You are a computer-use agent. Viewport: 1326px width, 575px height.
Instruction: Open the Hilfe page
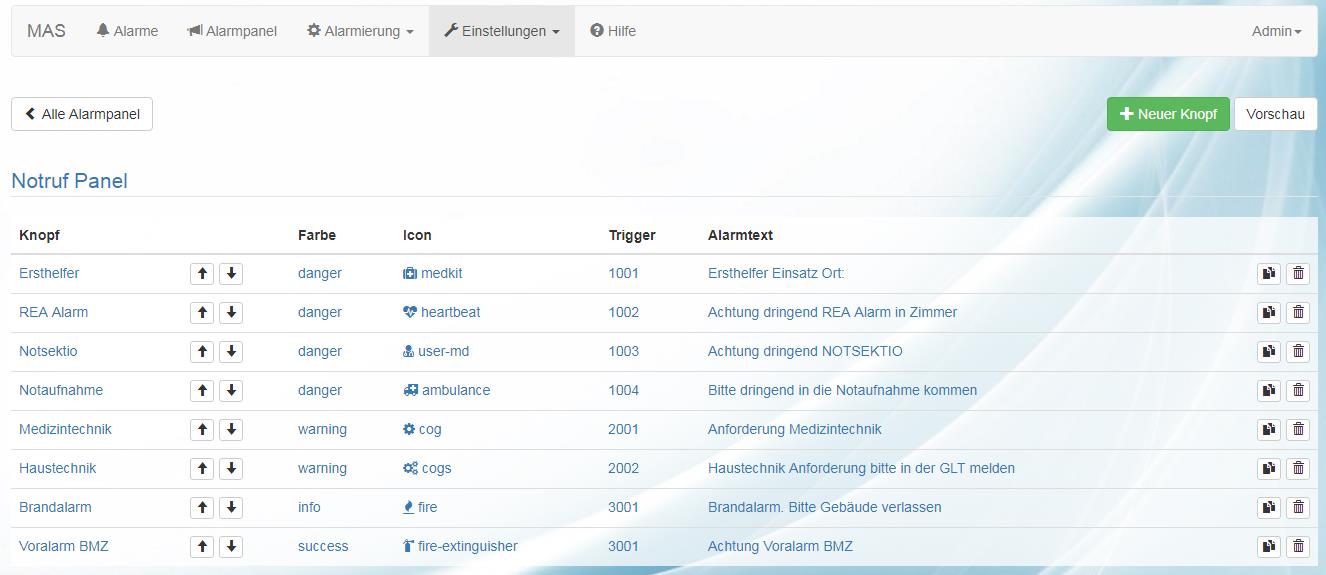click(613, 31)
